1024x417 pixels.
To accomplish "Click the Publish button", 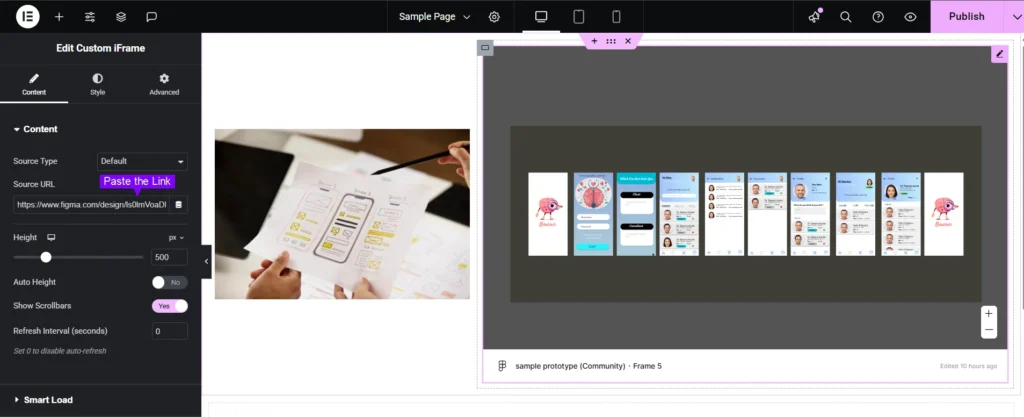I will pyautogui.click(x=967, y=16).
